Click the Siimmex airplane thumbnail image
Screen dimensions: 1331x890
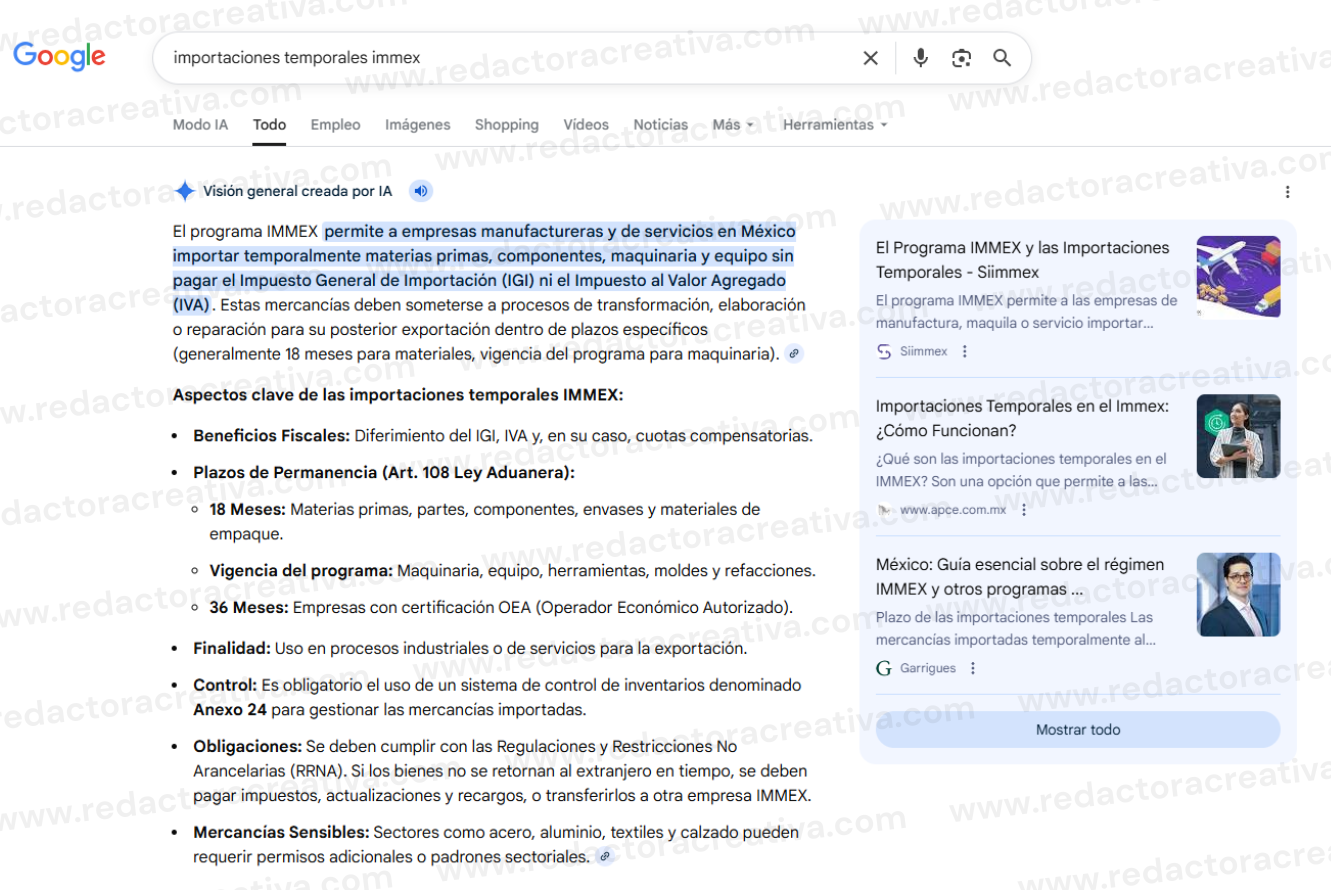coord(1238,278)
